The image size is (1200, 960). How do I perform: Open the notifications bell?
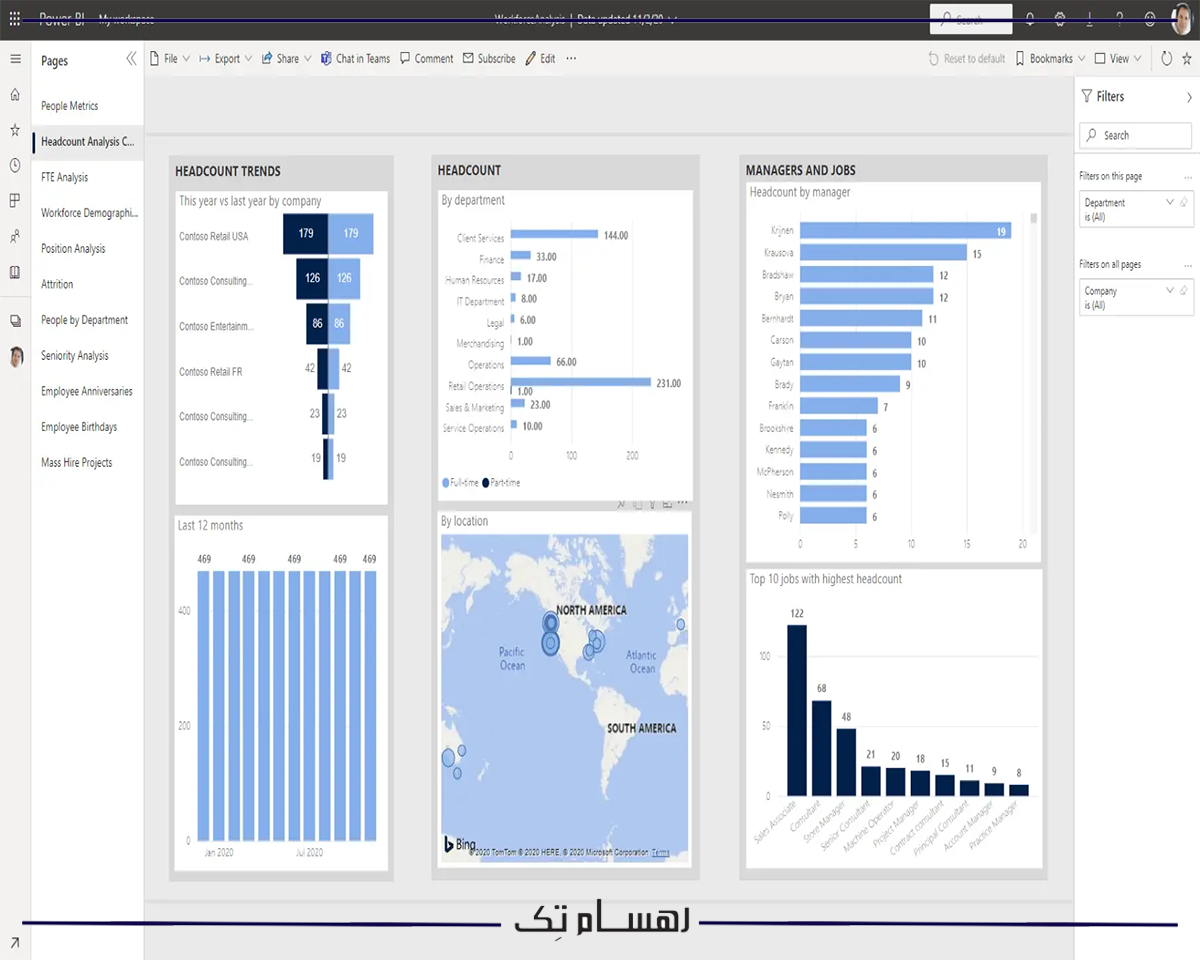[1030, 19]
